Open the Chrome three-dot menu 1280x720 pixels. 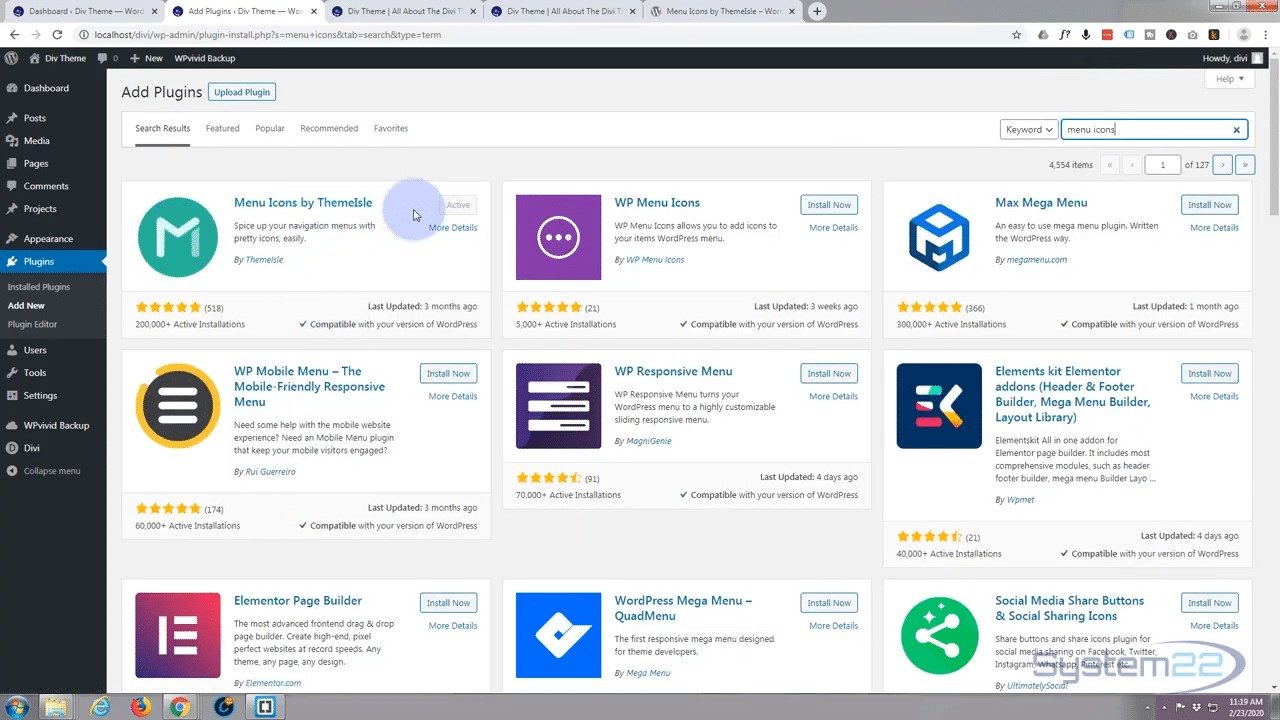[x=1266, y=34]
